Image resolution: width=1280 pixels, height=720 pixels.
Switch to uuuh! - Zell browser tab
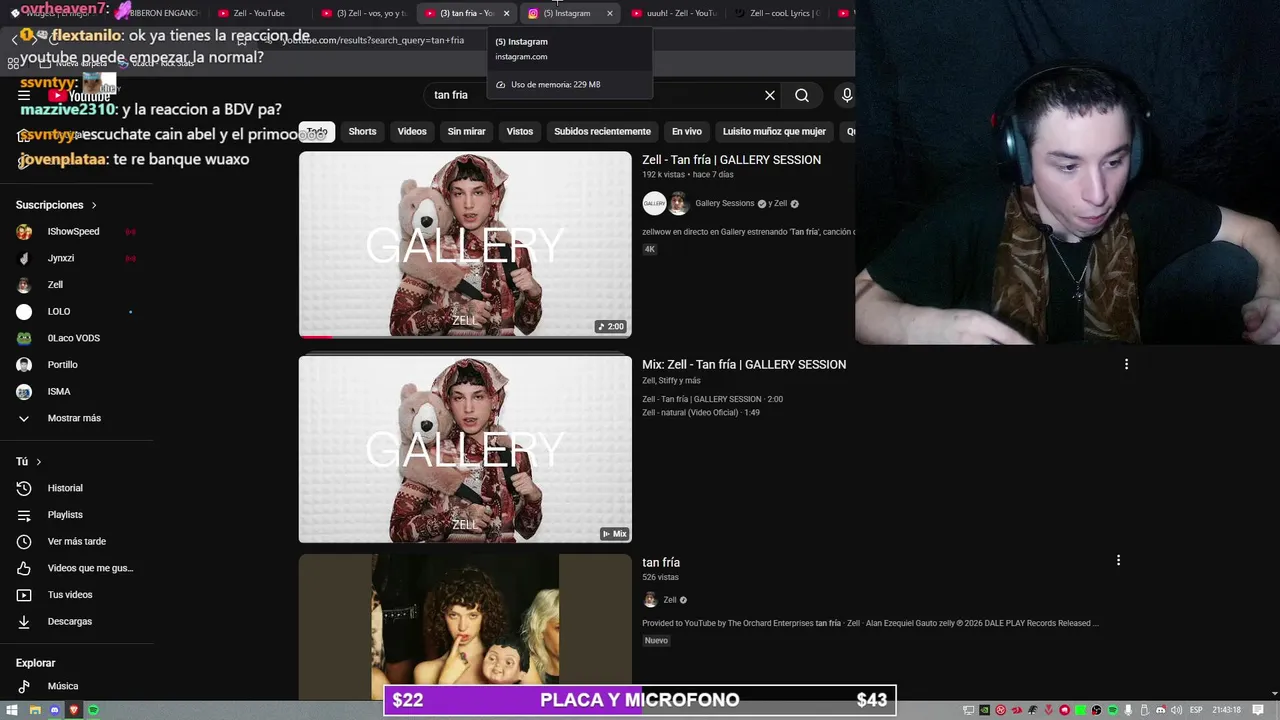[x=673, y=13]
